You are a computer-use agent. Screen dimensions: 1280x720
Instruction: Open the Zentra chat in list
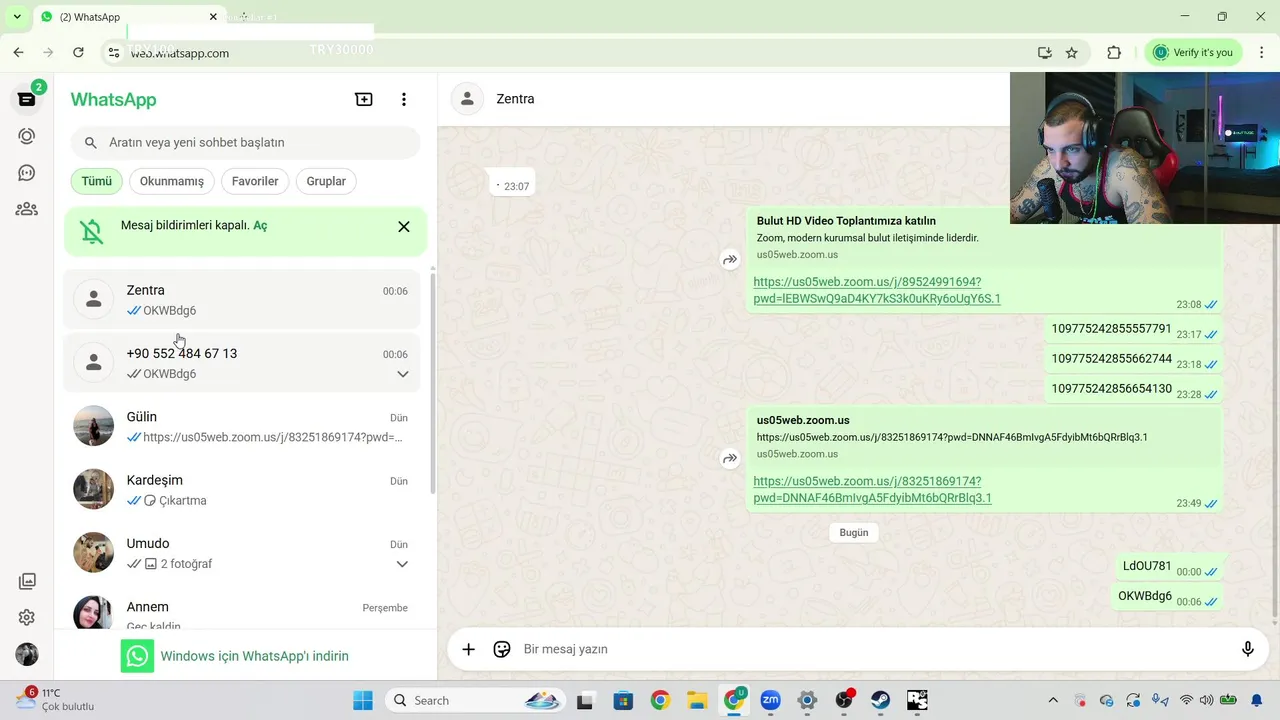[242, 299]
